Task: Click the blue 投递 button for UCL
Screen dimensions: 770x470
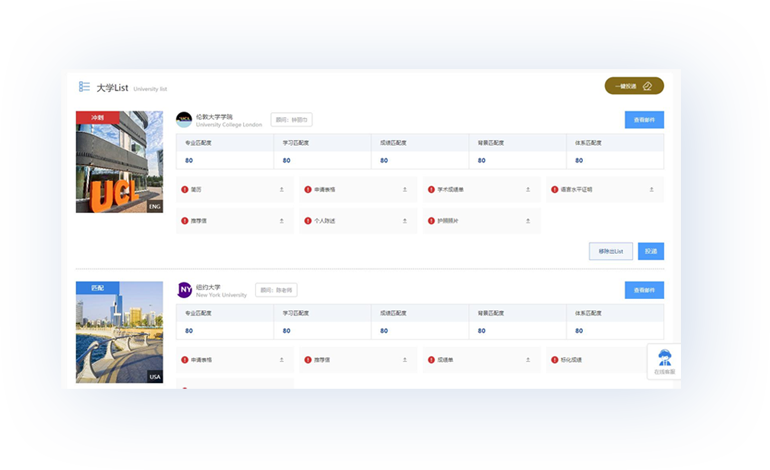Action: point(651,252)
